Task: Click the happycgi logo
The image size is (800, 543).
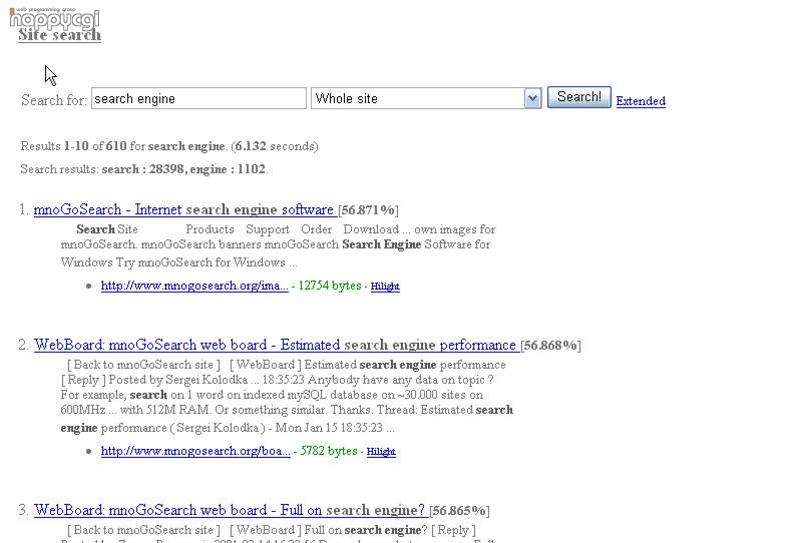Action: point(54,18)
